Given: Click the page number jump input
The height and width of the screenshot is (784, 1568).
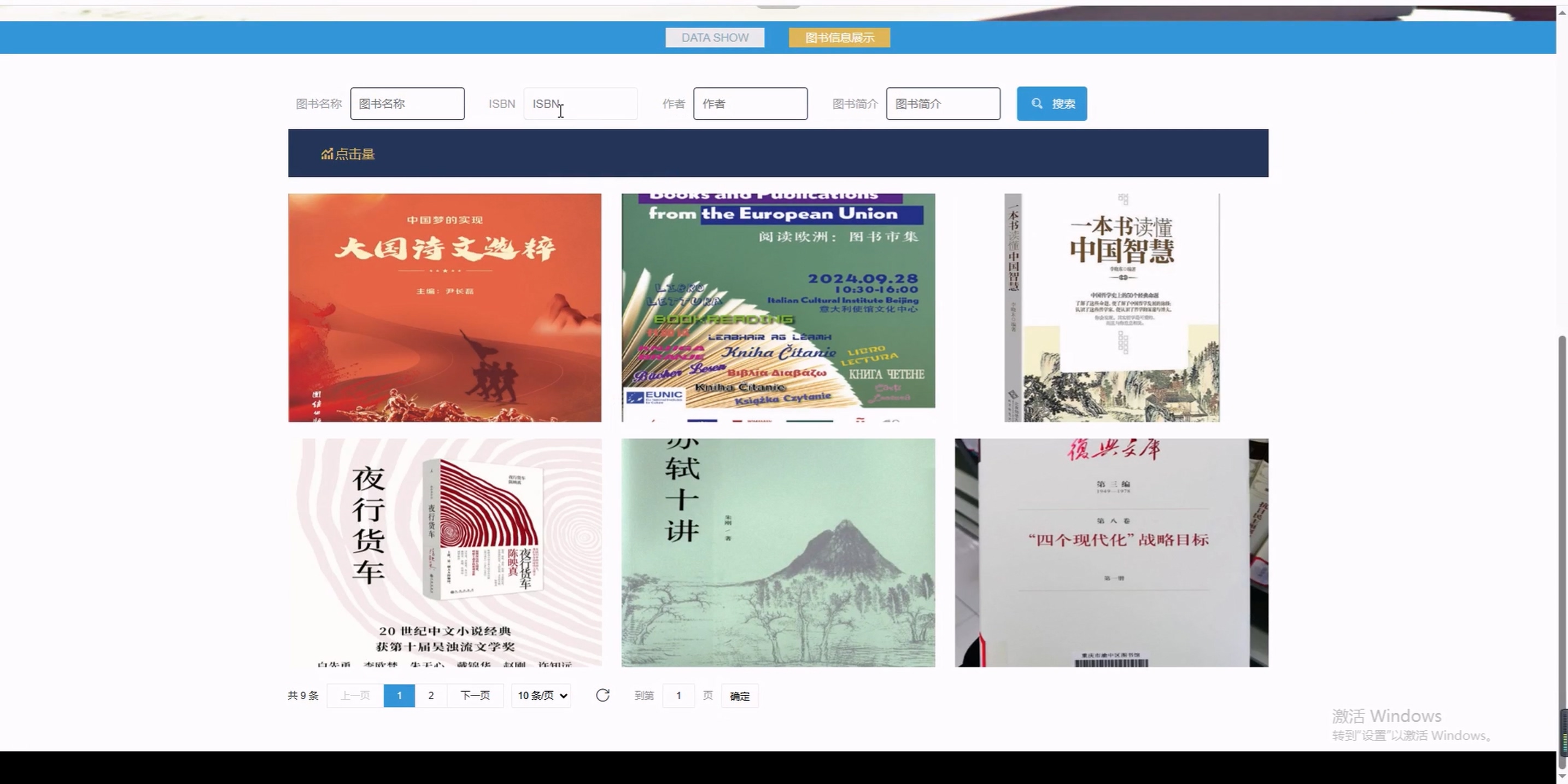Looking at the screenshot, I should pos(678,695).
